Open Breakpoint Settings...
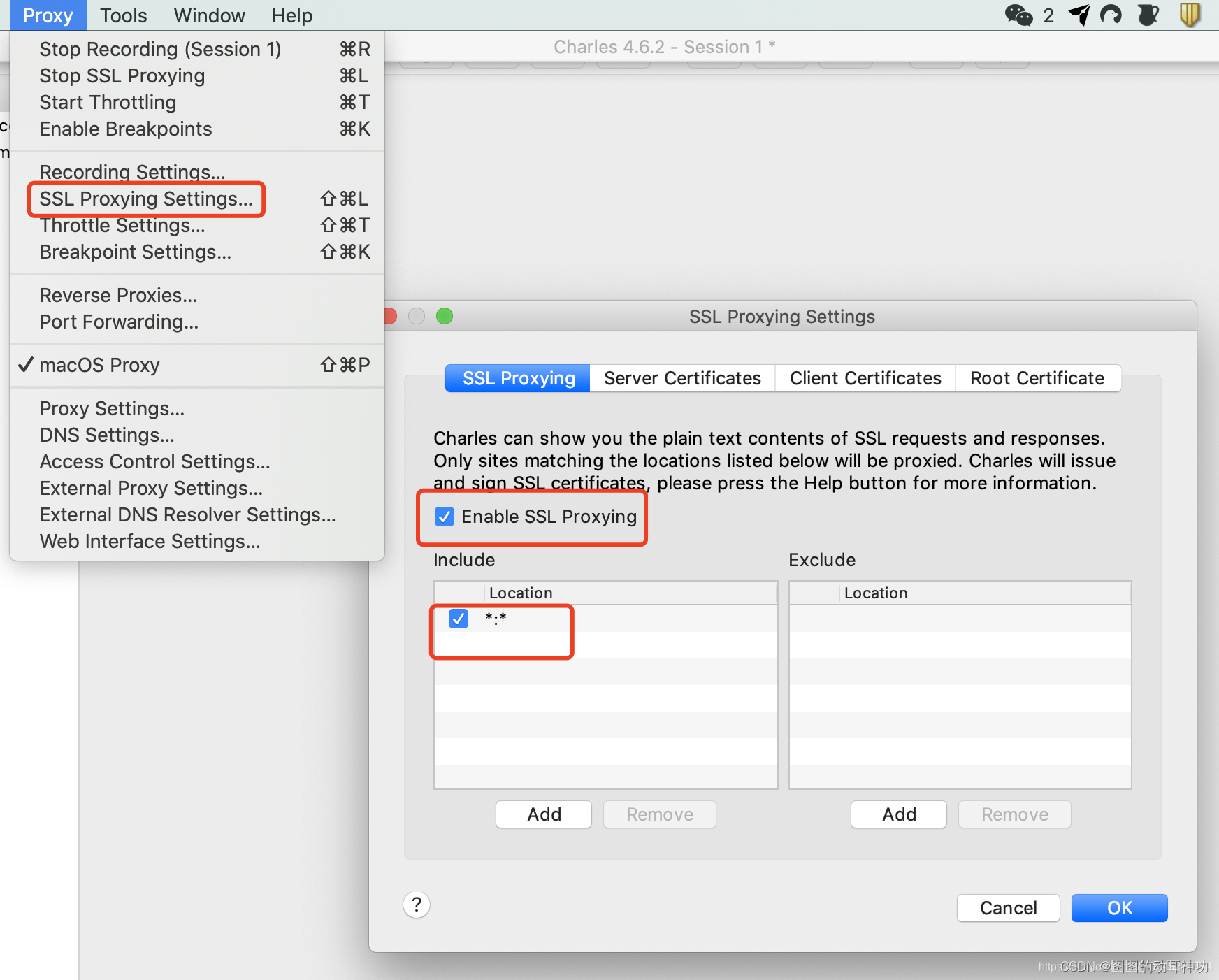1219x980 pixels. [197, 252]
